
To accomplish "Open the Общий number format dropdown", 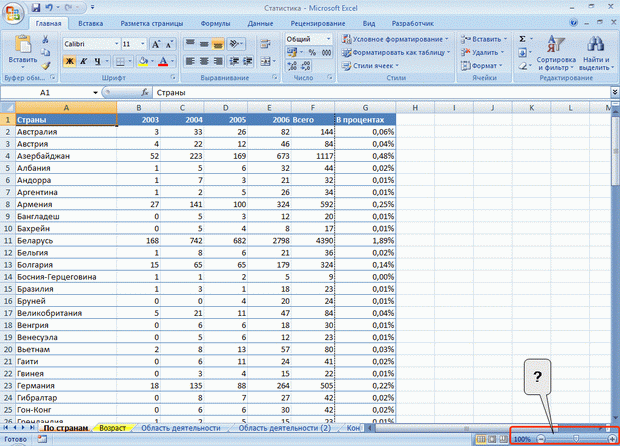I will click(x=328, y=39).
